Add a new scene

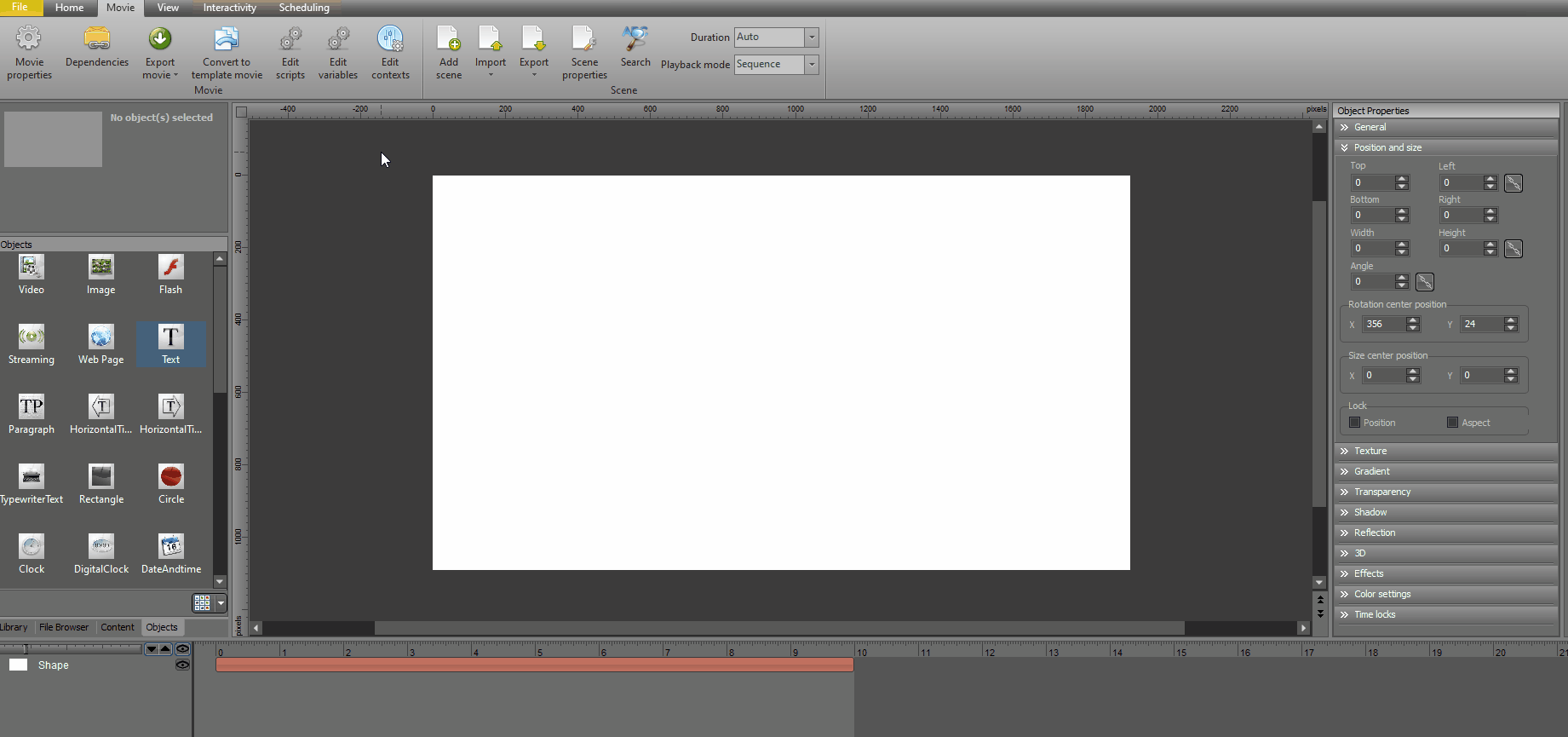[449, 53]
